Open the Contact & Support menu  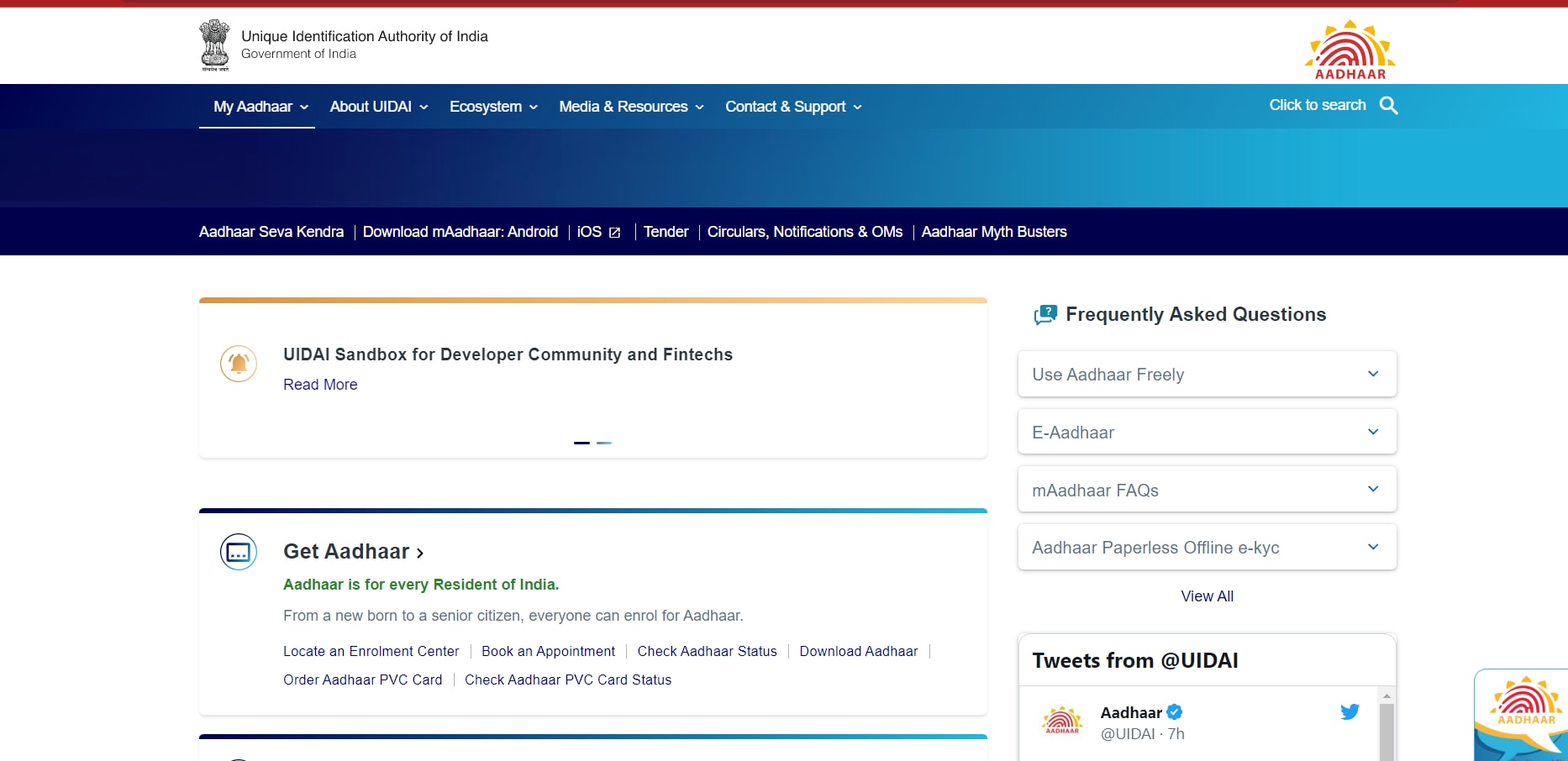pyautogui.click(x=793, y=107)
